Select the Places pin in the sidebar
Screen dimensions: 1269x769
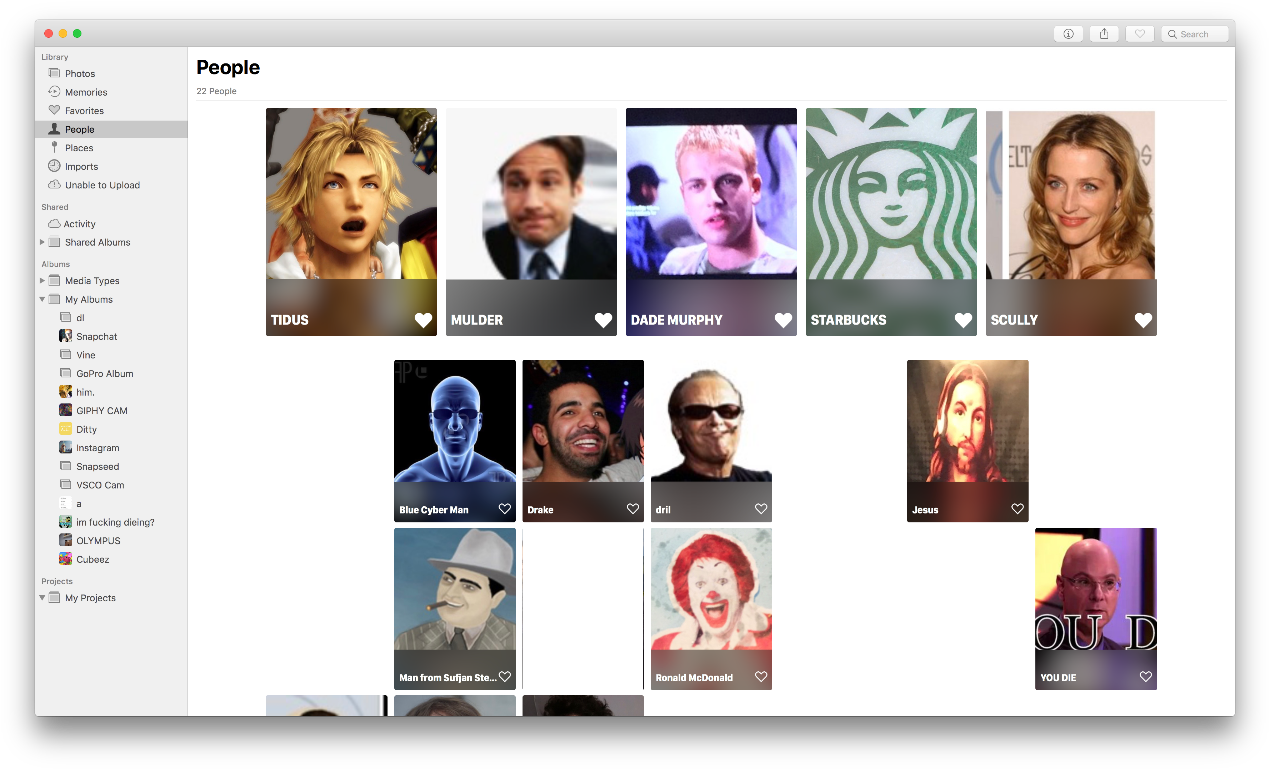click(x=55, y=148)
